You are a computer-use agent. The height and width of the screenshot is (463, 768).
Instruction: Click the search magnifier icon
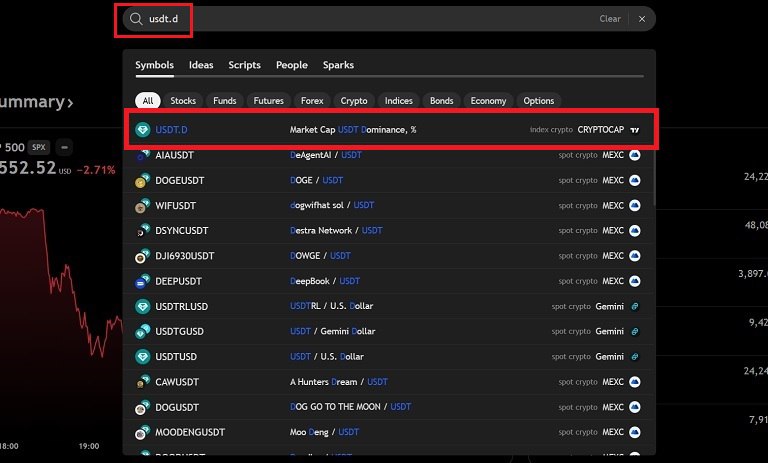pyautogui.click(x=135, y=18)
